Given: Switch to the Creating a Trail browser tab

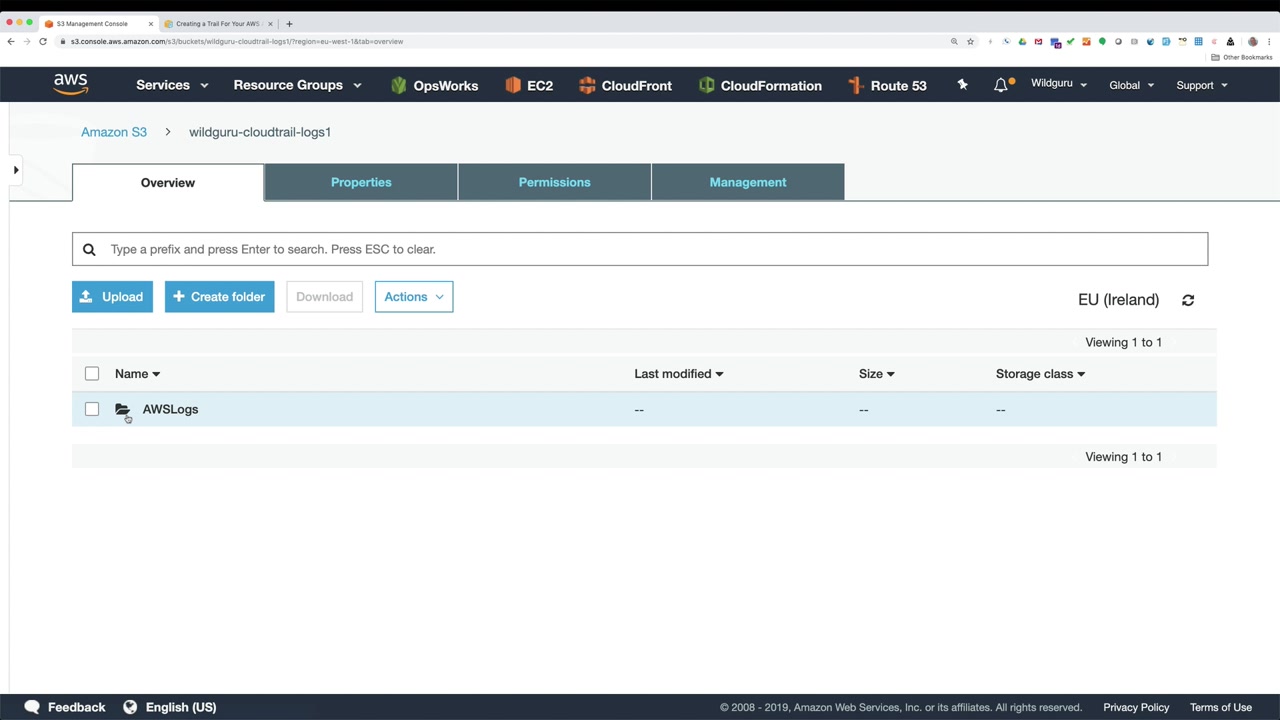Looking at the screenshot, I should pyautogui.click(x=218, y=23).
